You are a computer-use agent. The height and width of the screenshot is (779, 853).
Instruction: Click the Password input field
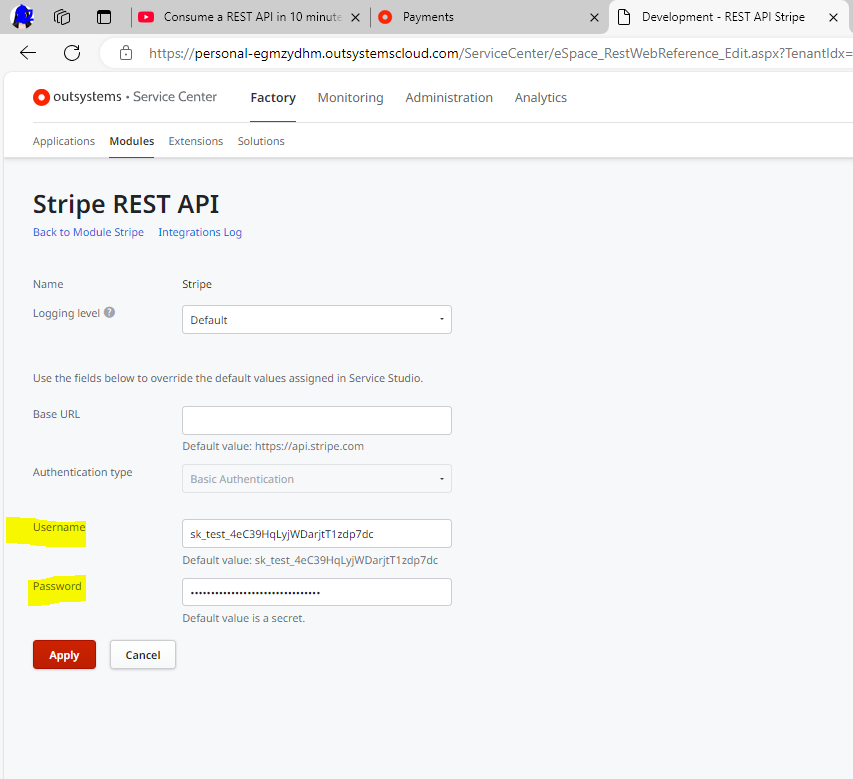[317, 592]
